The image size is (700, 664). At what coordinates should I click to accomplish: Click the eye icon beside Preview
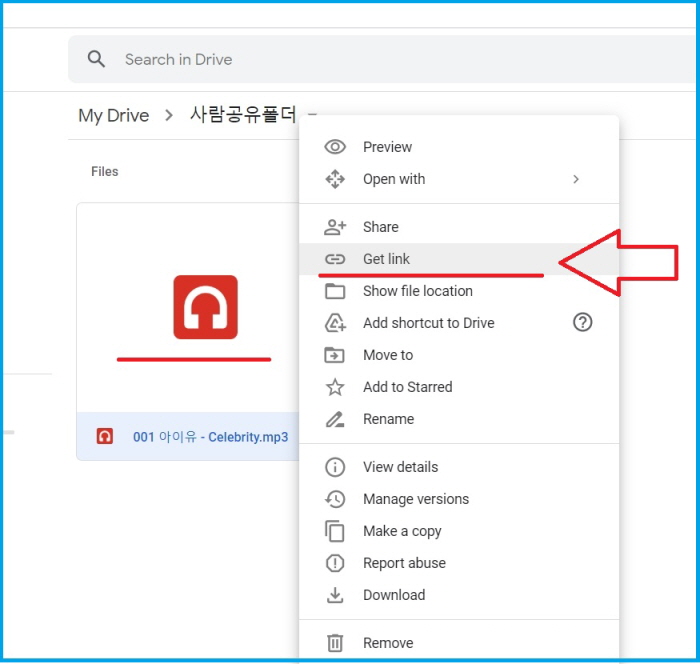click(x=335, y=147)
